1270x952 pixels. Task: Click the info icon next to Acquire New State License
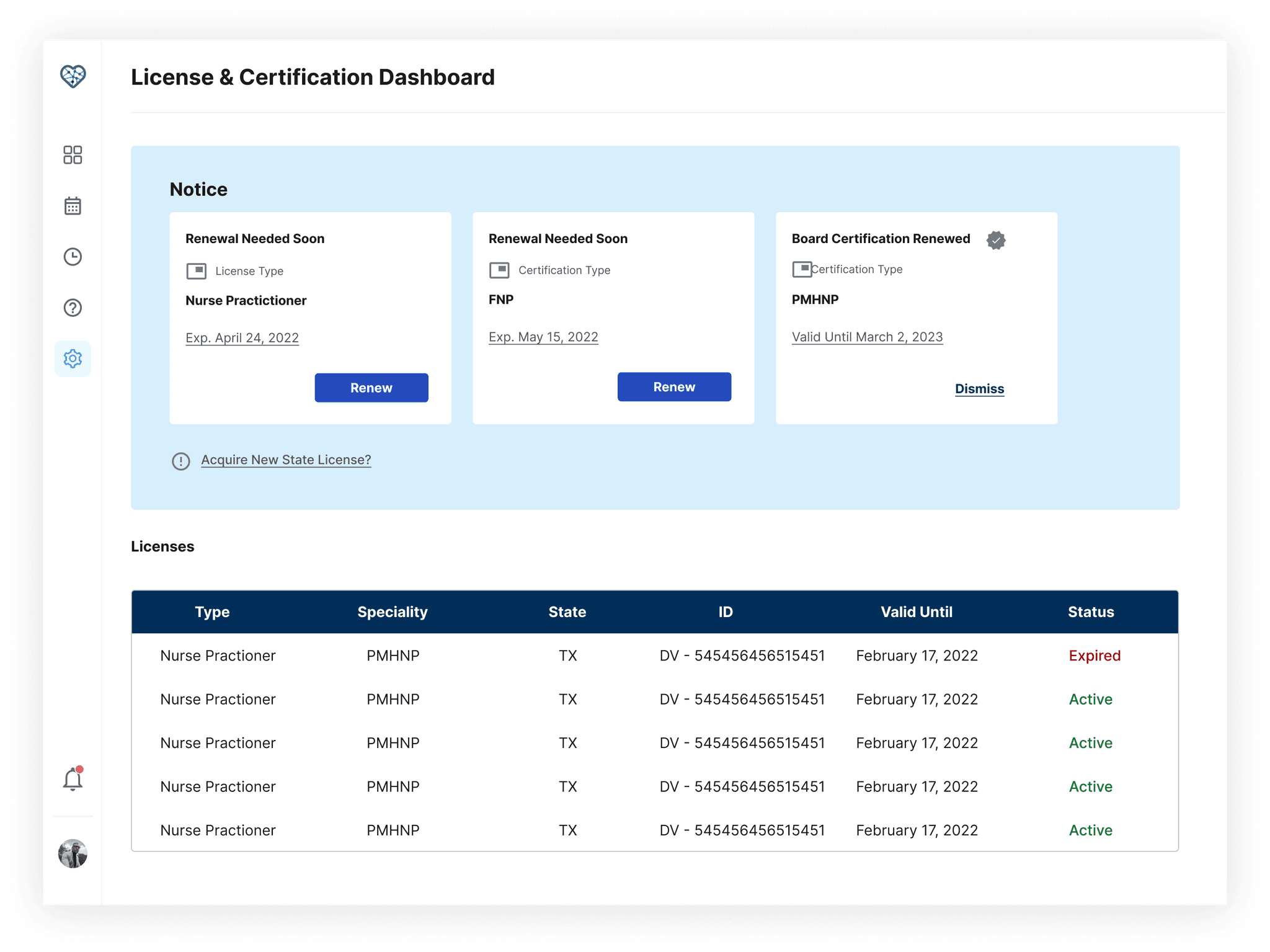180,461
